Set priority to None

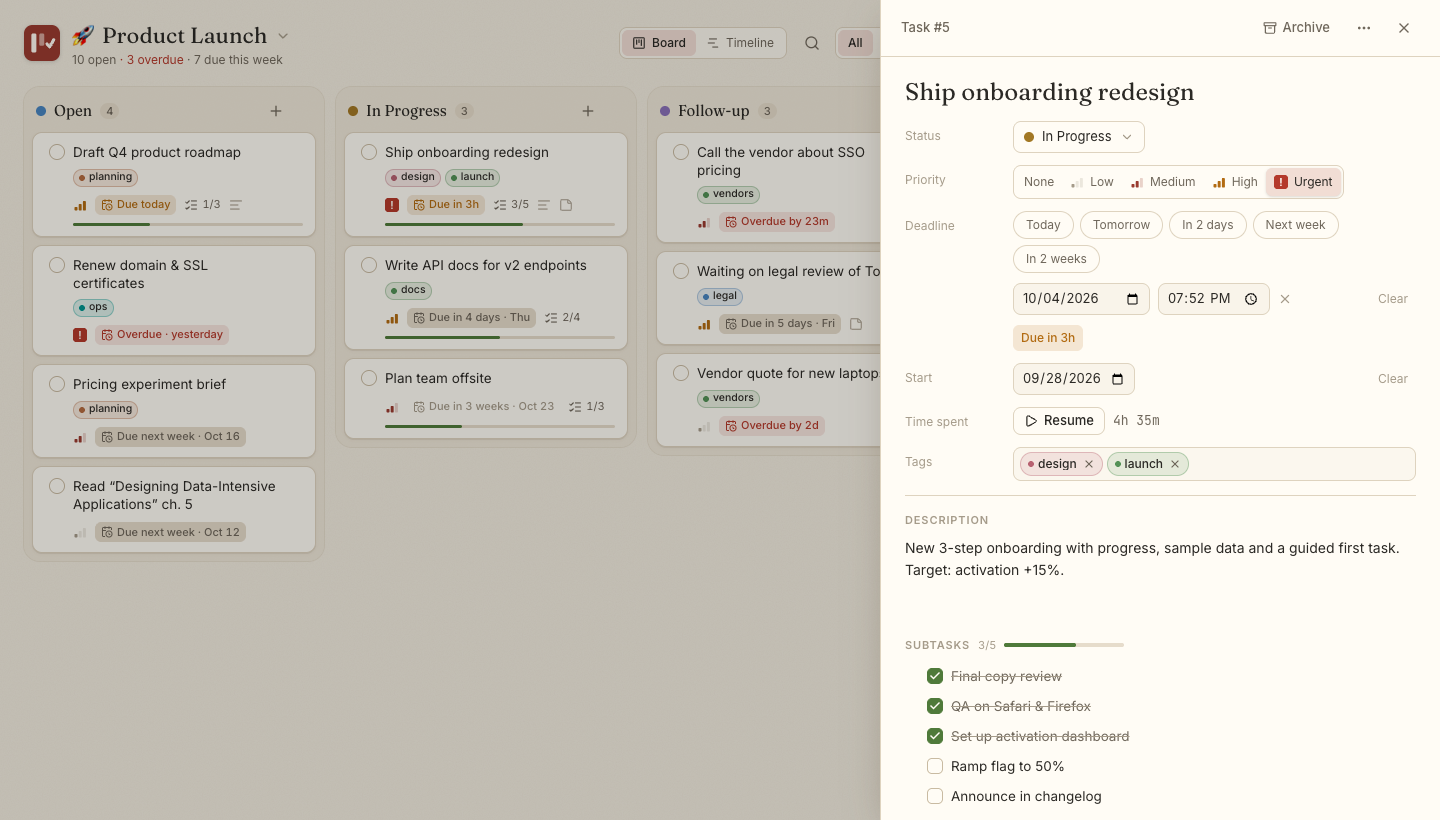pyautogui.click(x=1039, y=182)
